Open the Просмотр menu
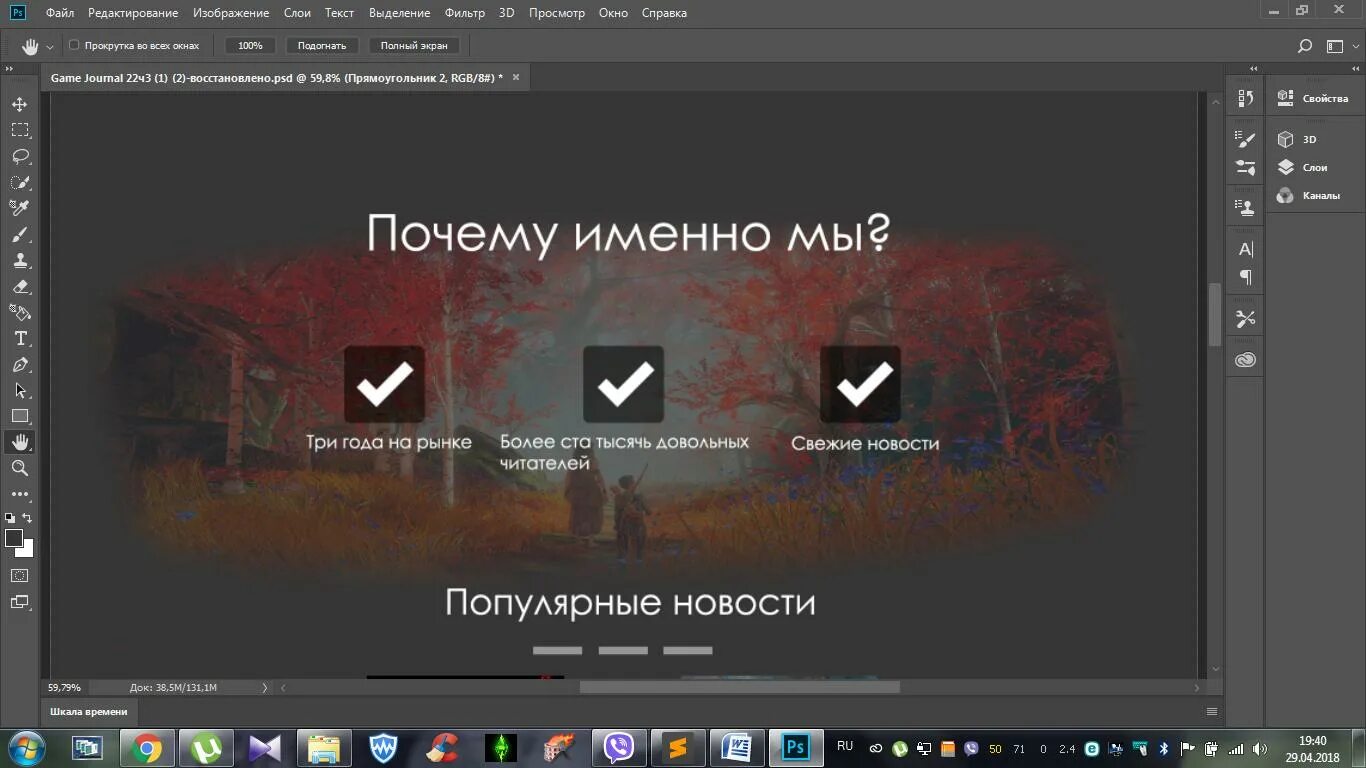The image size is (1366, 768). click(x=557, y=13)
